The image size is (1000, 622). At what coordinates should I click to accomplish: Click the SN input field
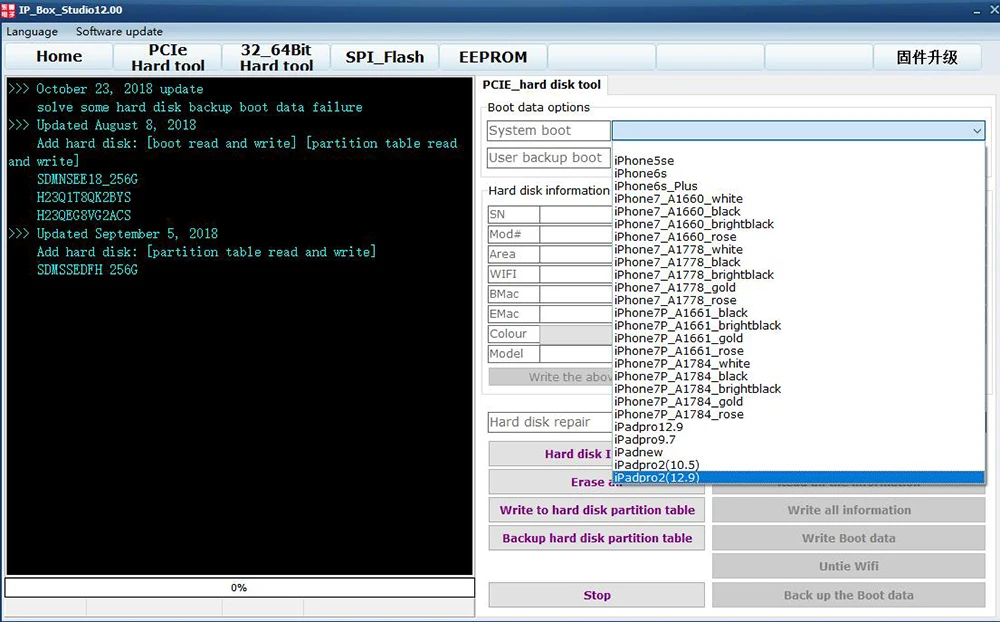tap(576, 214)
